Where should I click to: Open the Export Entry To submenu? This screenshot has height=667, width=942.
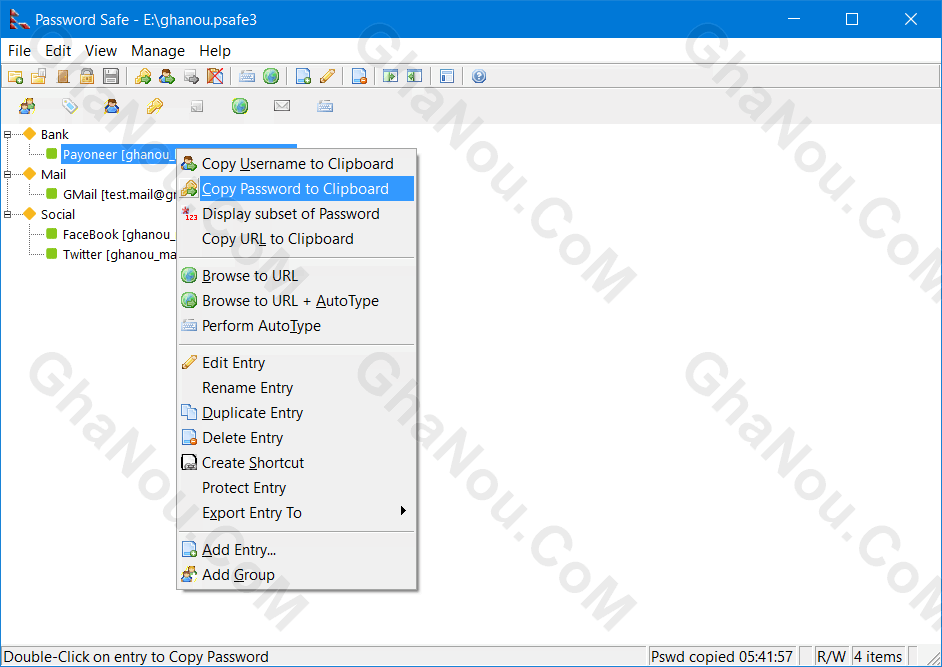tap(297, 513)
